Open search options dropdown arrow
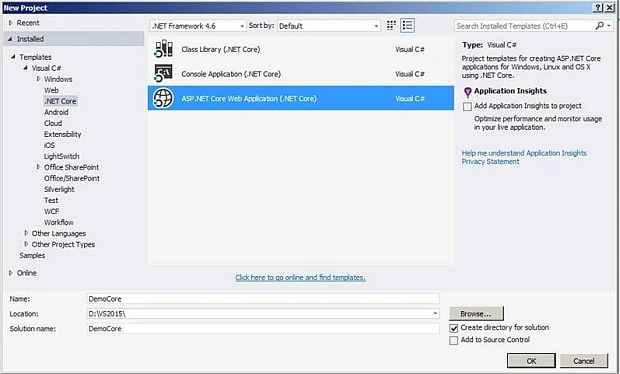The image size is (620, 374). [609, 26]
